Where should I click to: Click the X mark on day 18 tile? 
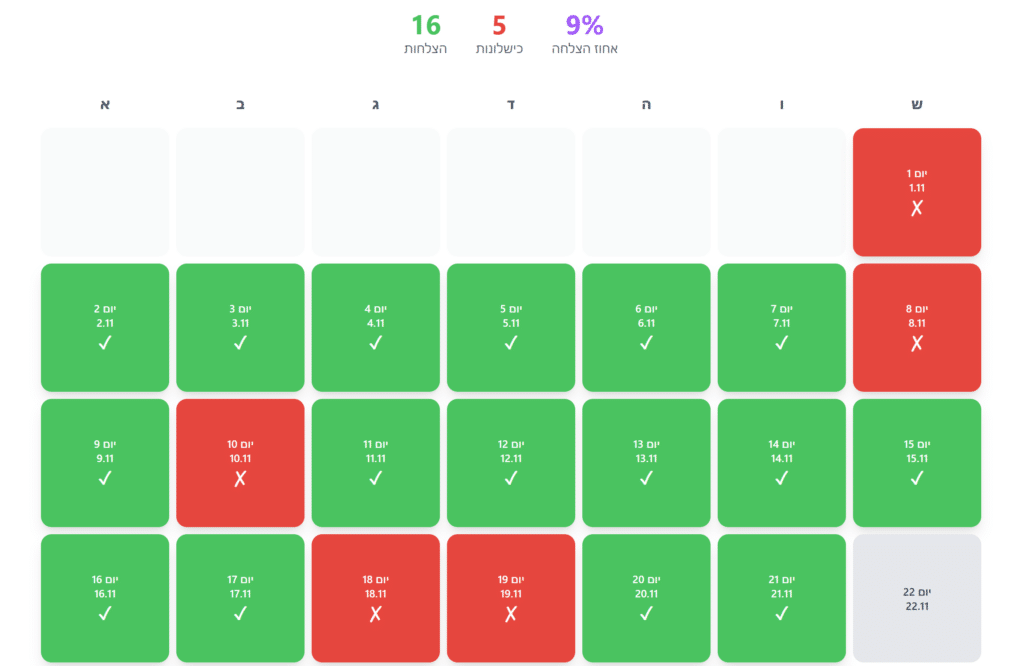pos(375,614)
